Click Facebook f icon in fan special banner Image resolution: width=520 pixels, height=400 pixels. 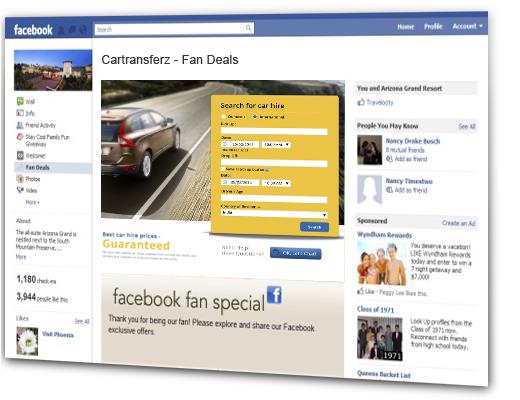pyautogui.click(x=274, y=295)
